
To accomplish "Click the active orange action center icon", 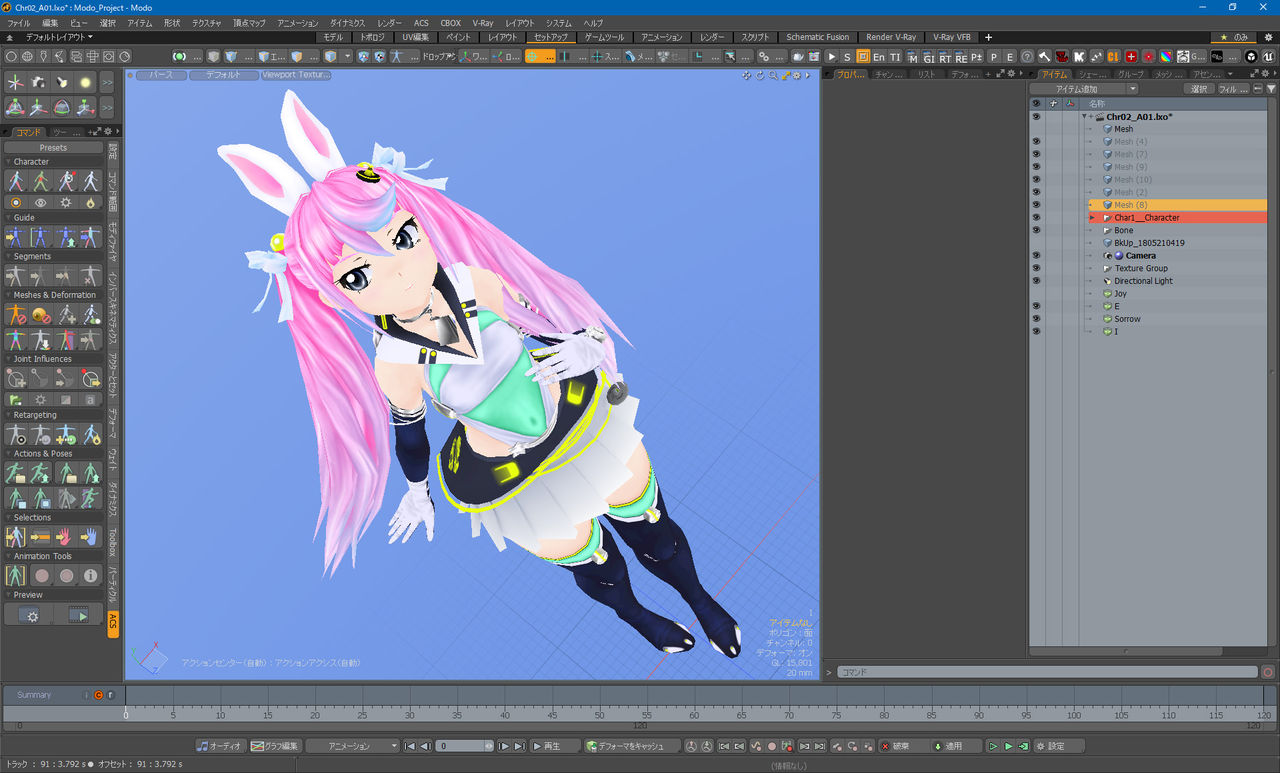I will (540, 56).
